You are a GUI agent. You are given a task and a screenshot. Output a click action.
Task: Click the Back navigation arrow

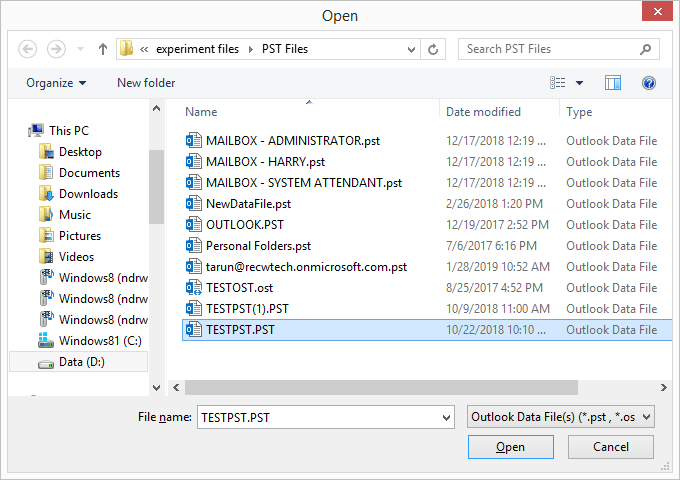tap(27, 49)
